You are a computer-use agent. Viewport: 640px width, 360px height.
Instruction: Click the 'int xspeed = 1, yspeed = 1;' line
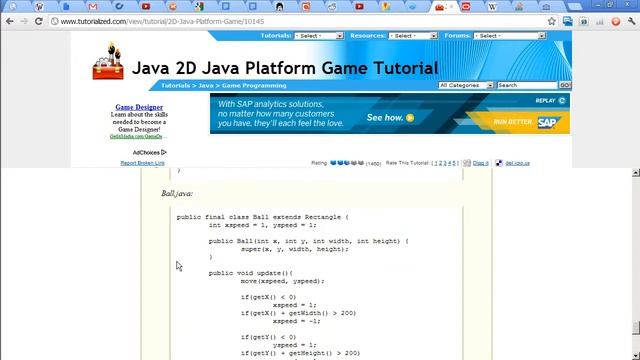point(262,225)
